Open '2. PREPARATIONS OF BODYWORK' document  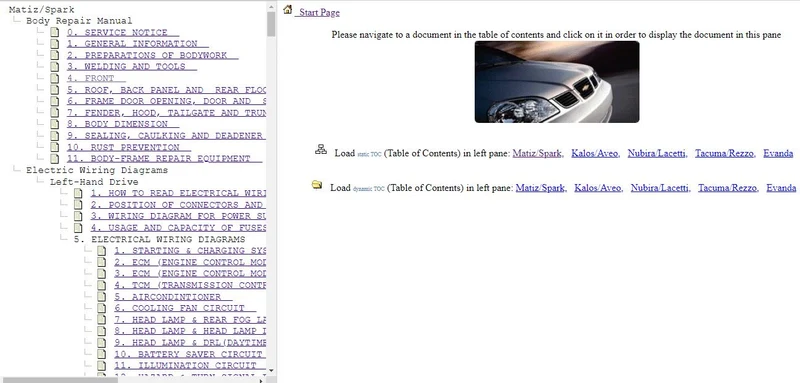(x=152, y=55)
